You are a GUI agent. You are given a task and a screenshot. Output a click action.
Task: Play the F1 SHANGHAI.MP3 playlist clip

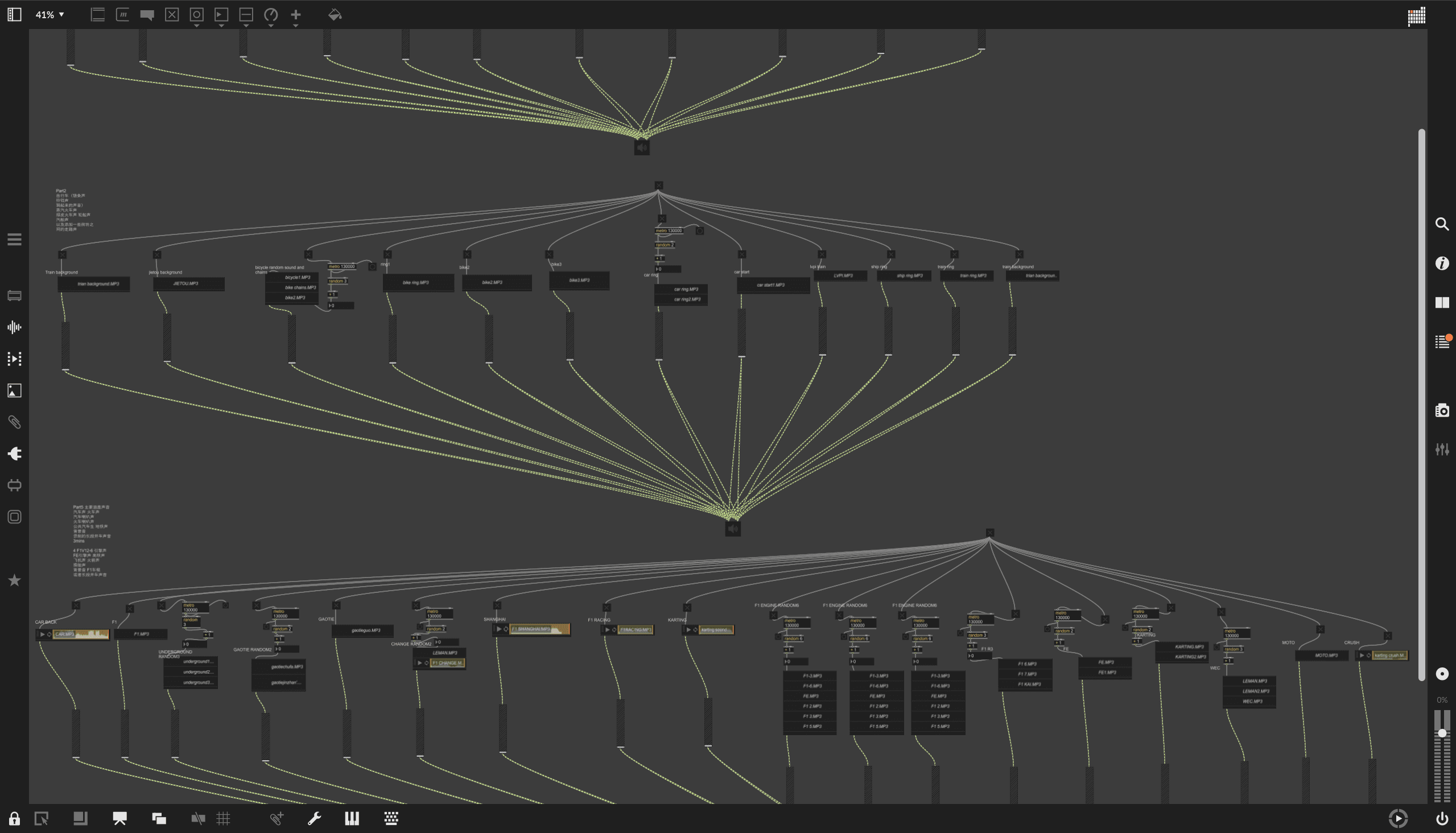click(x=499, y=629)
